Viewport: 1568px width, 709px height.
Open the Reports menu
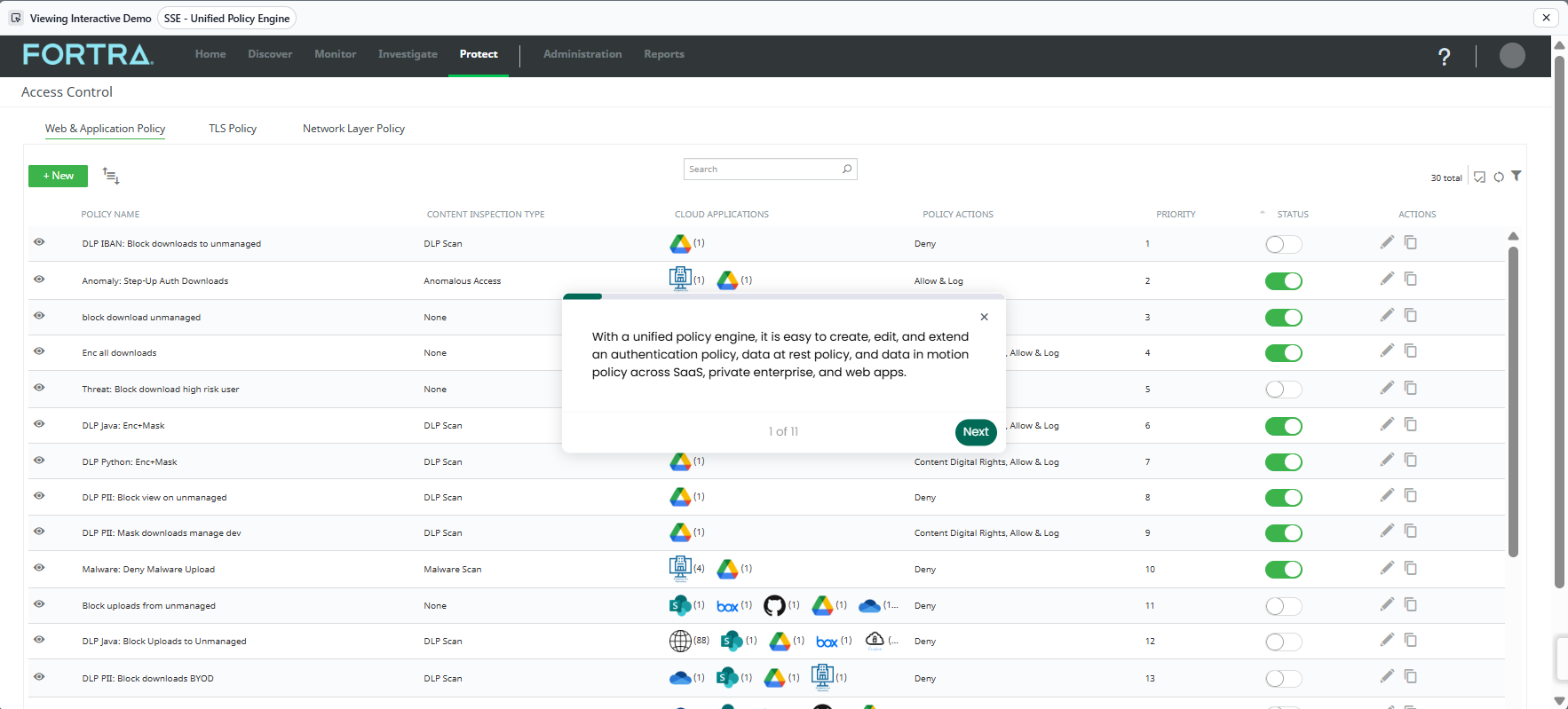[664, 54]
